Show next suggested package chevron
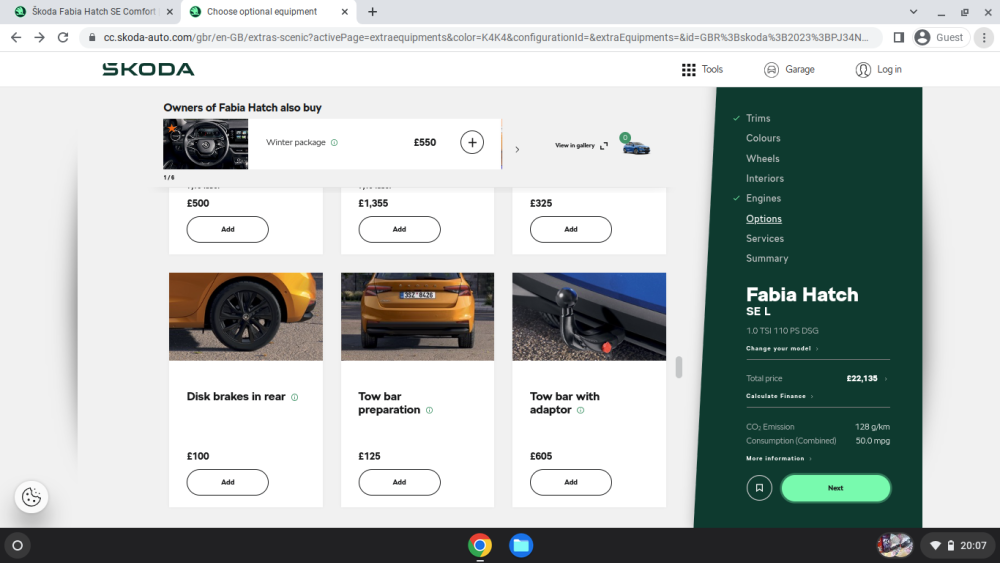Viewport: 1000px width, 563px height. [x=517, y=149]
